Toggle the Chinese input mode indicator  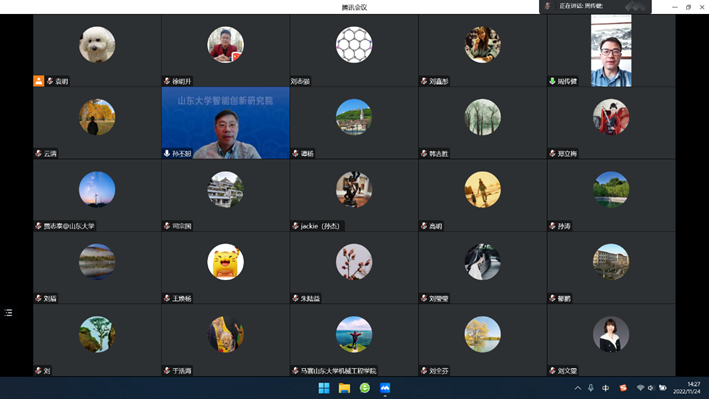point(605,388)
